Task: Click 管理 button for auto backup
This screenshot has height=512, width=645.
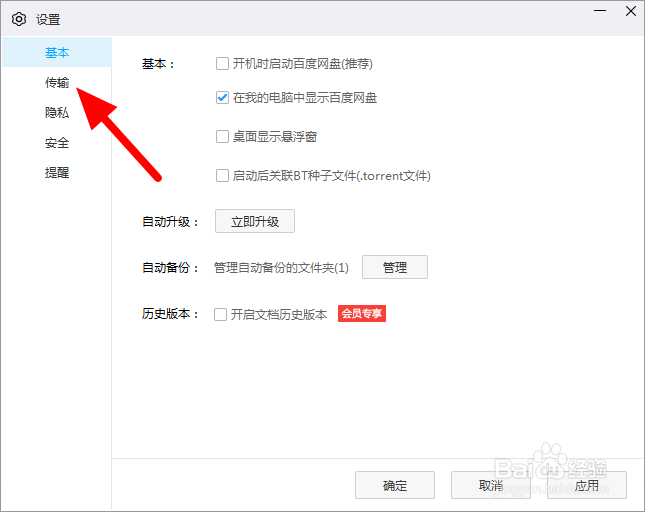Action: tap(395, 267)
